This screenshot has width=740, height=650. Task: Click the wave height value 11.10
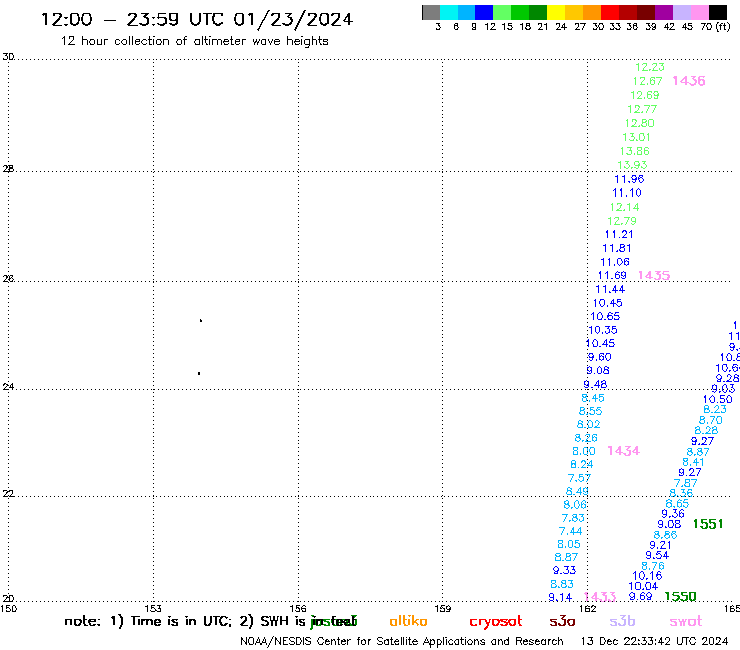coord(627,193)
